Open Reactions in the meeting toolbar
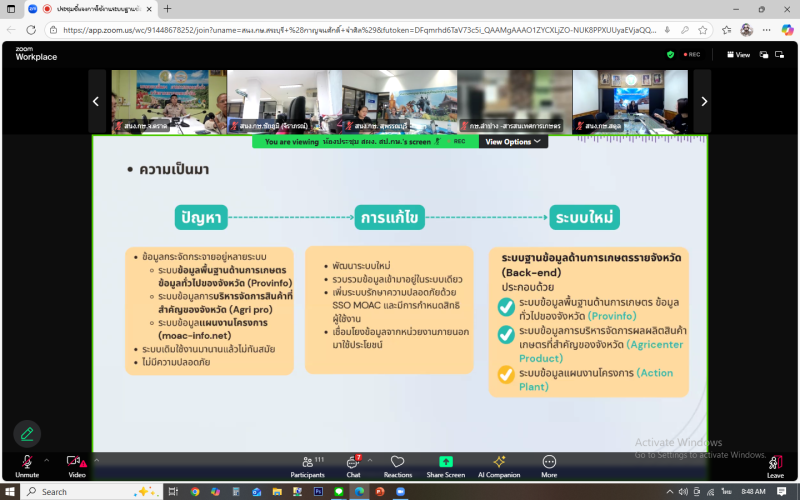Screen dimensions: 800x500 [x=398, y=464]
